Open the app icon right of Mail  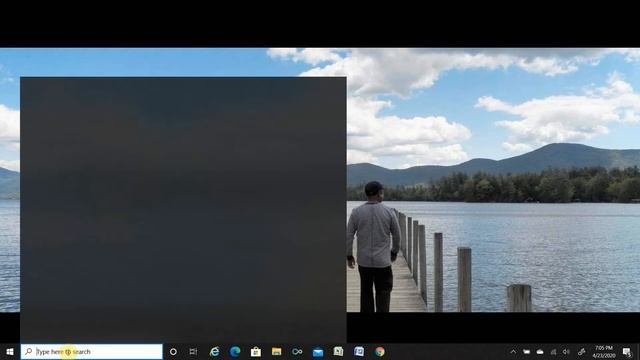click(338, 351)
